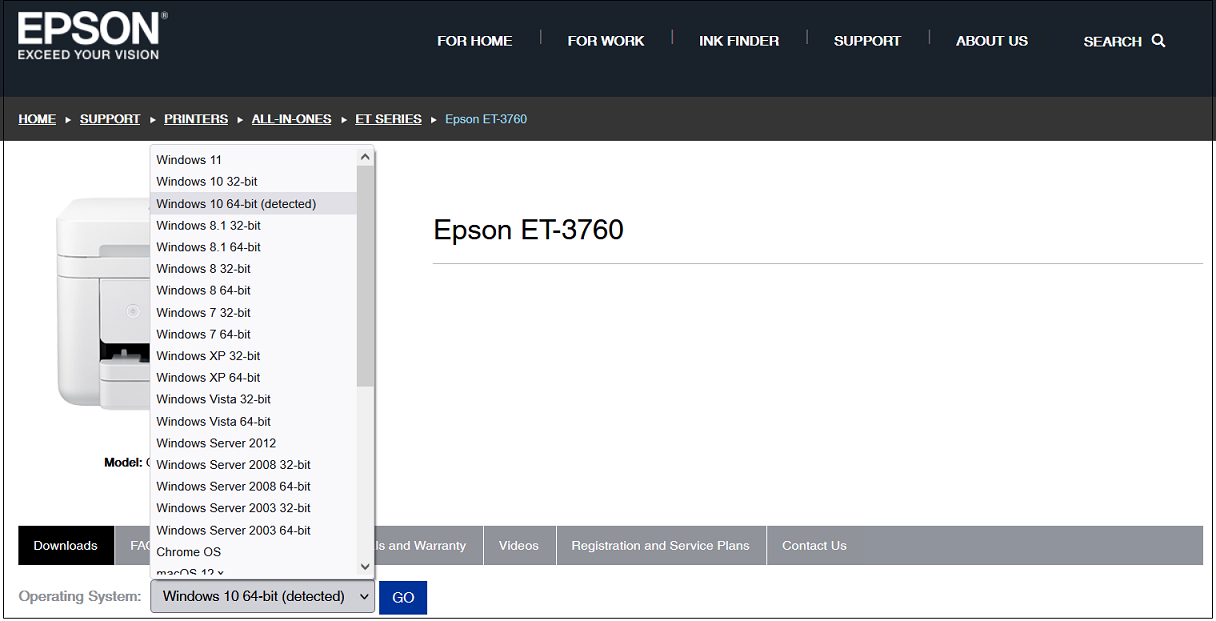The width and height of the screenshot is (1216, 621).
Task: Choose Windows Server 2008 32-bit
Action: coord(254,465)
